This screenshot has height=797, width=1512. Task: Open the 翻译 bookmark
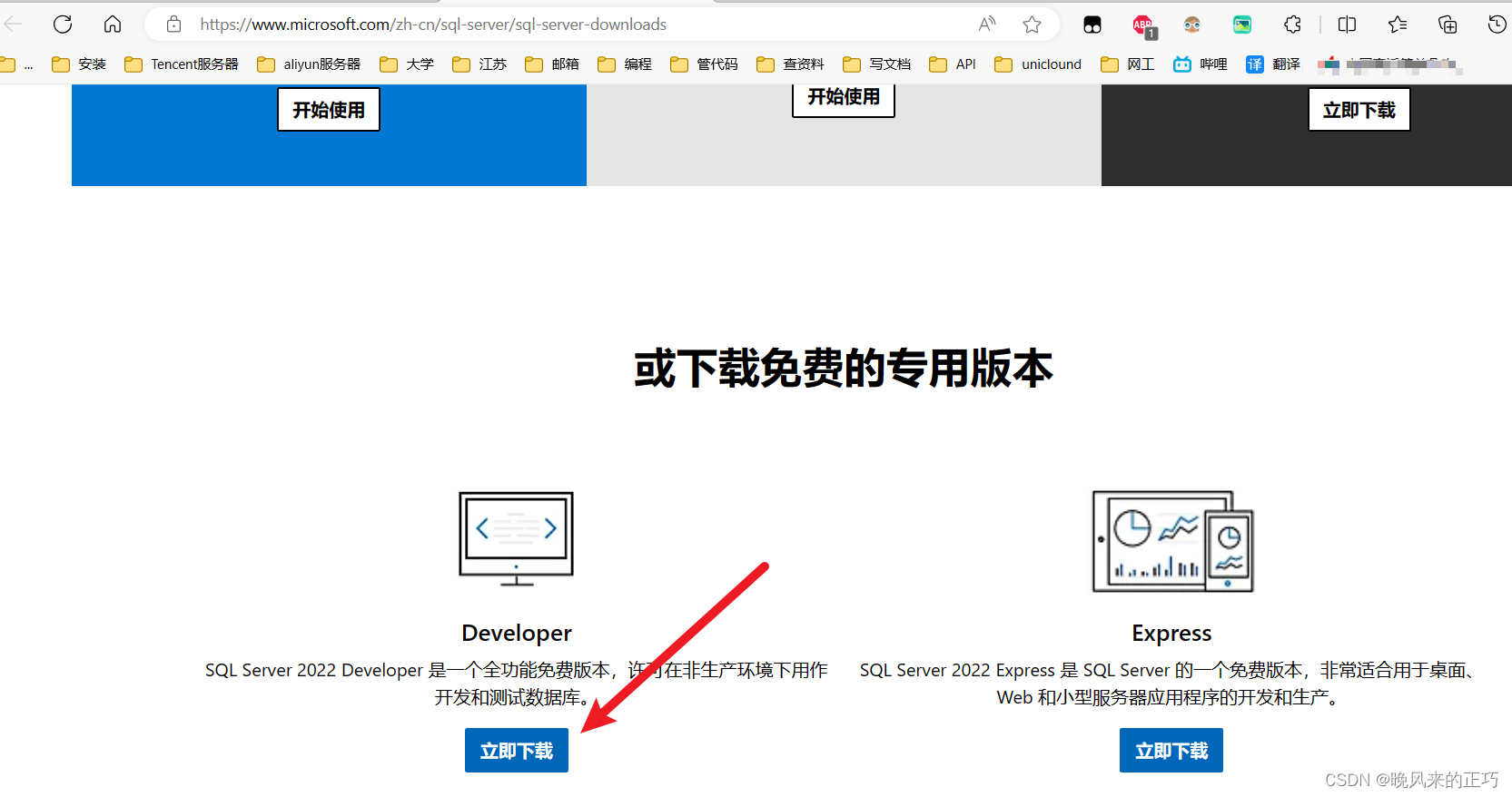(x=1272, y=64)
